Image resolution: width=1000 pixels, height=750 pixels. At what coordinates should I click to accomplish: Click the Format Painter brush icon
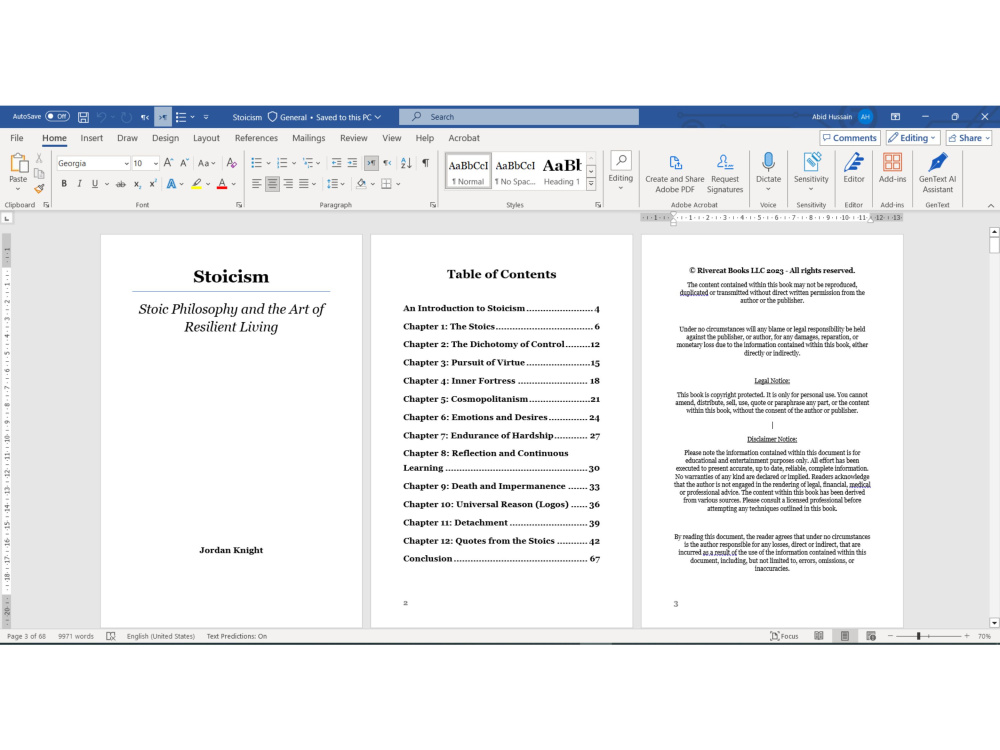[39, 189]
